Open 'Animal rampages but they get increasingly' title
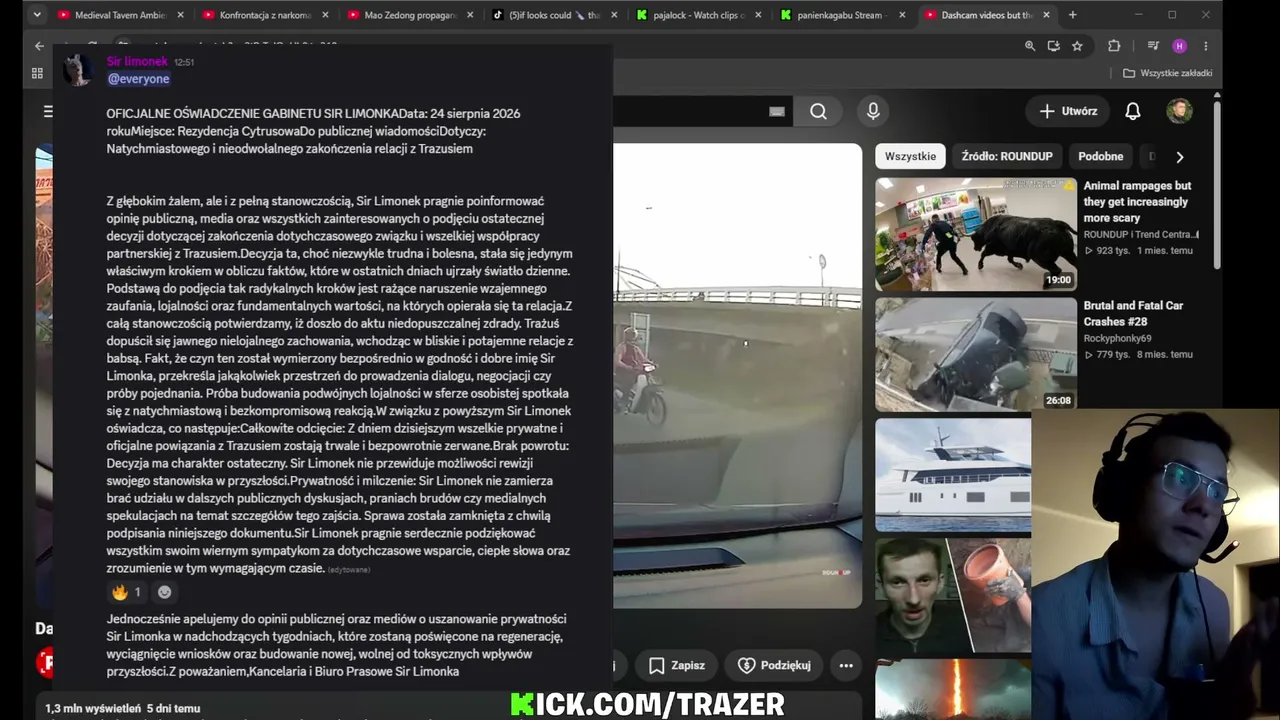 tap(1138, 202)
